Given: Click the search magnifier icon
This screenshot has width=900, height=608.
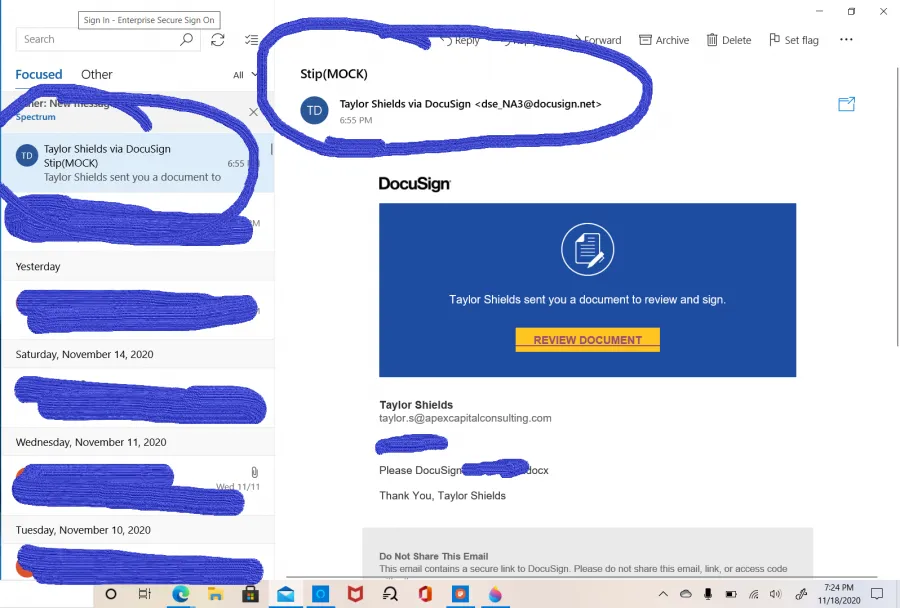Looking at the screenshot, I should click(x=187, y=40).
